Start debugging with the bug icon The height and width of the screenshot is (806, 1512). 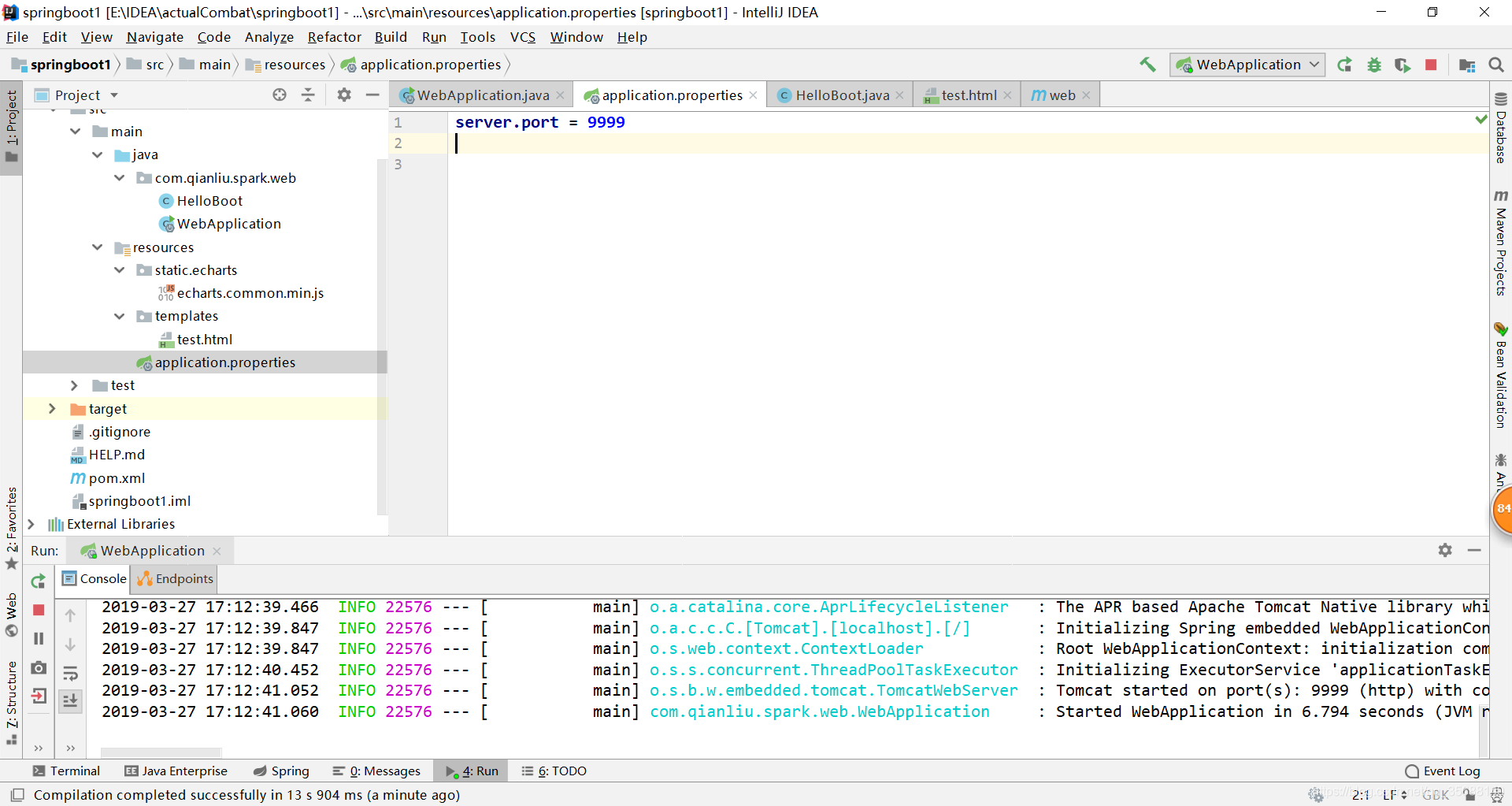1374,65
